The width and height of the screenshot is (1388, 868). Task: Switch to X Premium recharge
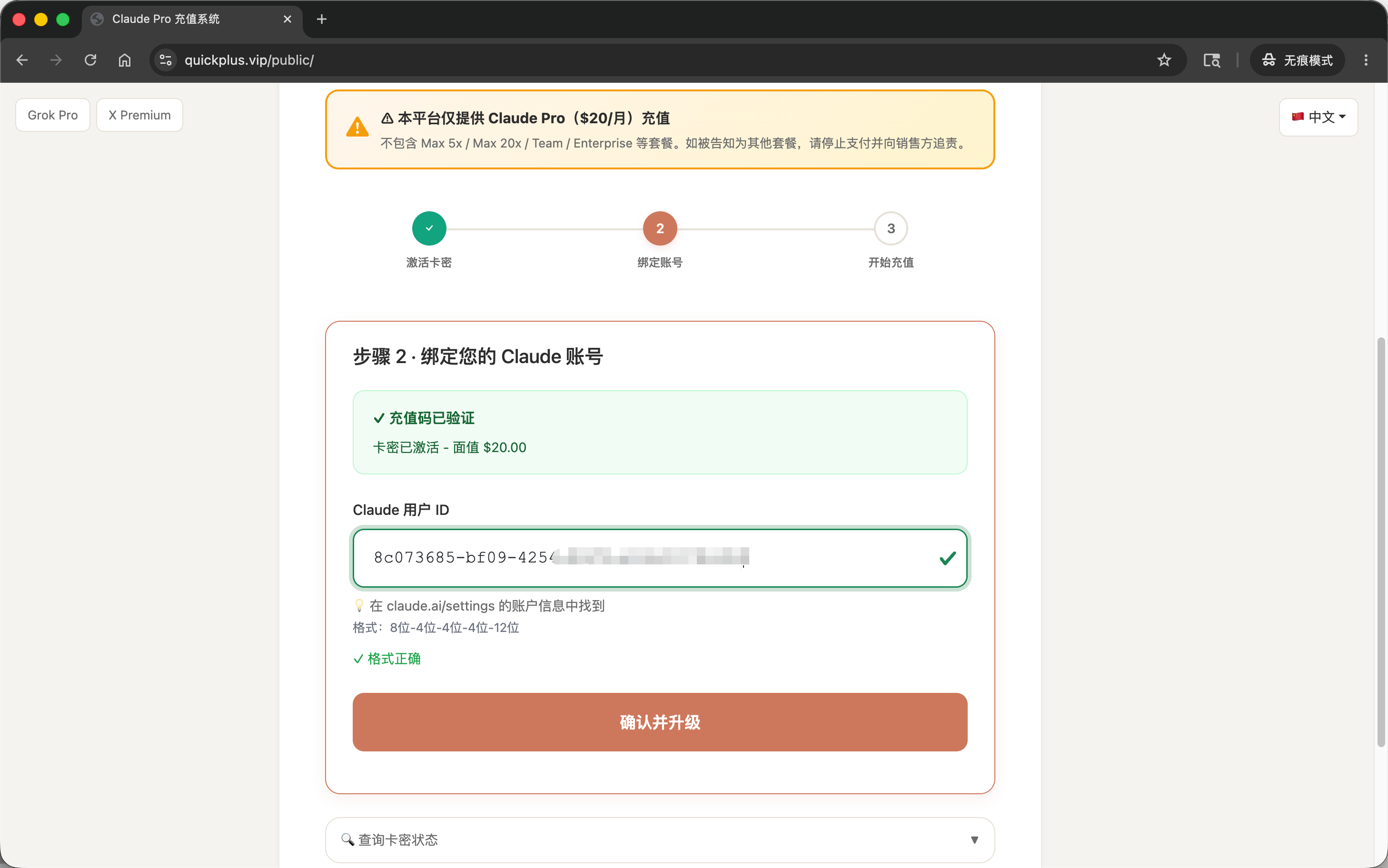[x=139, y=115]
